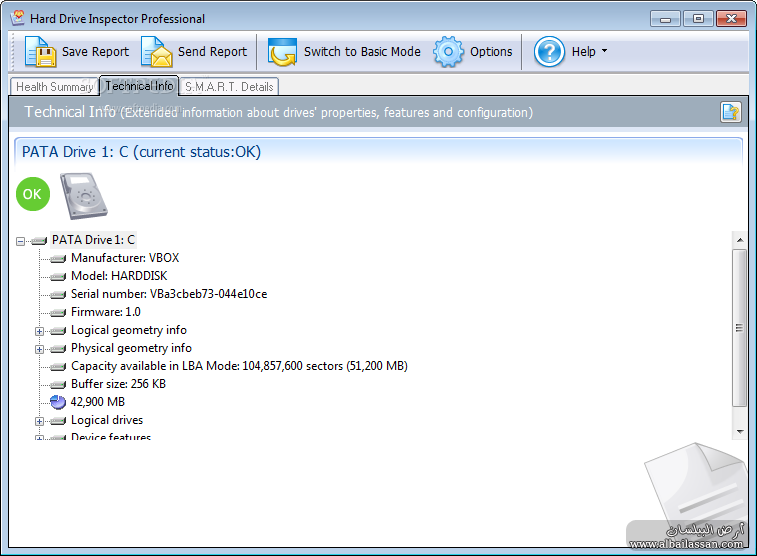This screenshot has width=757, height=556.
Task: Click the context help icon in the Technical Info header
Action: 730,112
